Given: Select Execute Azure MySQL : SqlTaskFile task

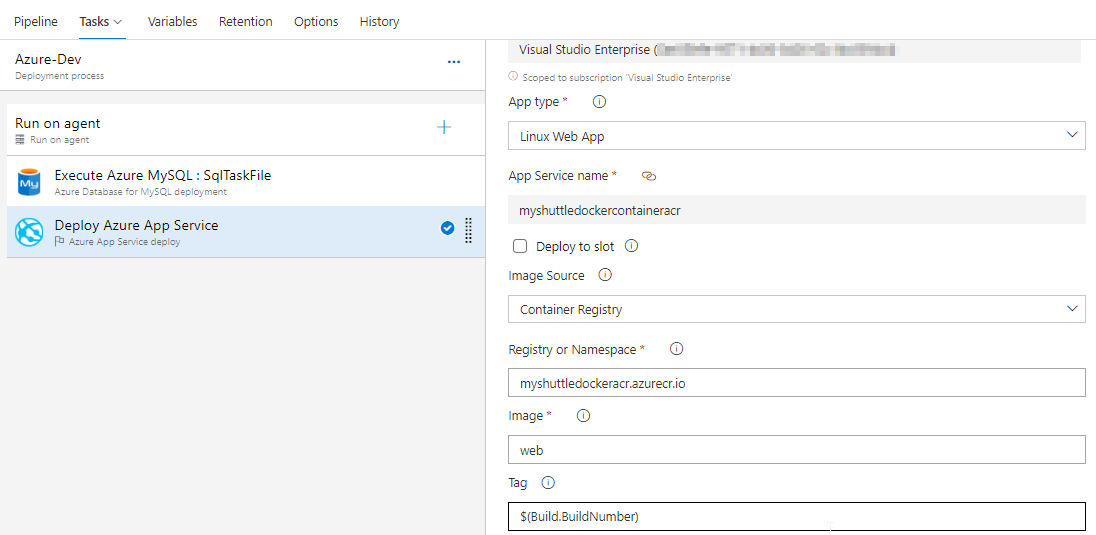Looking at the screenshot, I should 245,182.
